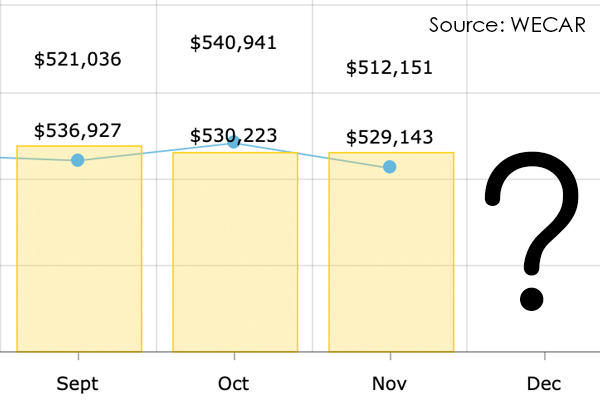The height and width of the screenshot is (400, 600).
Task: Click the Dec axis label
Action: pyautogui.click(x=545, y=383)
